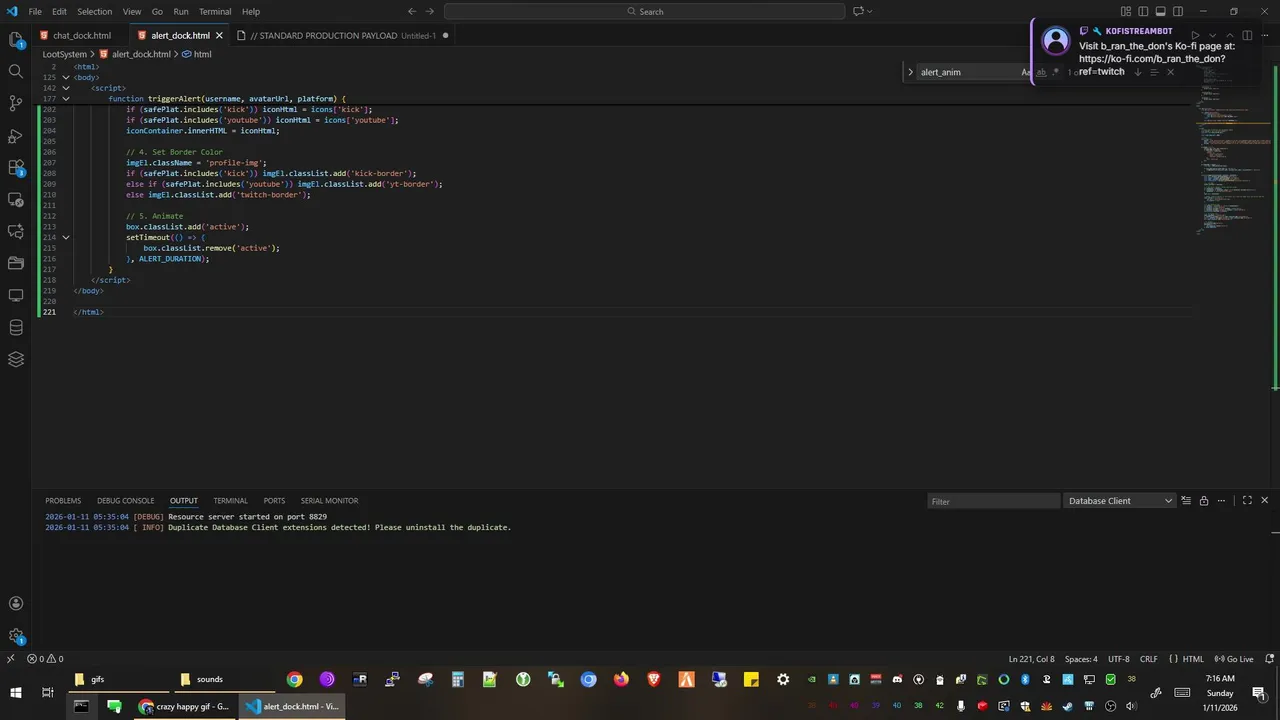Image resolution: width=1280 pixels, height=720 pixels.
Task: Go forward with the navigation arrow
Action: [430, 11]
